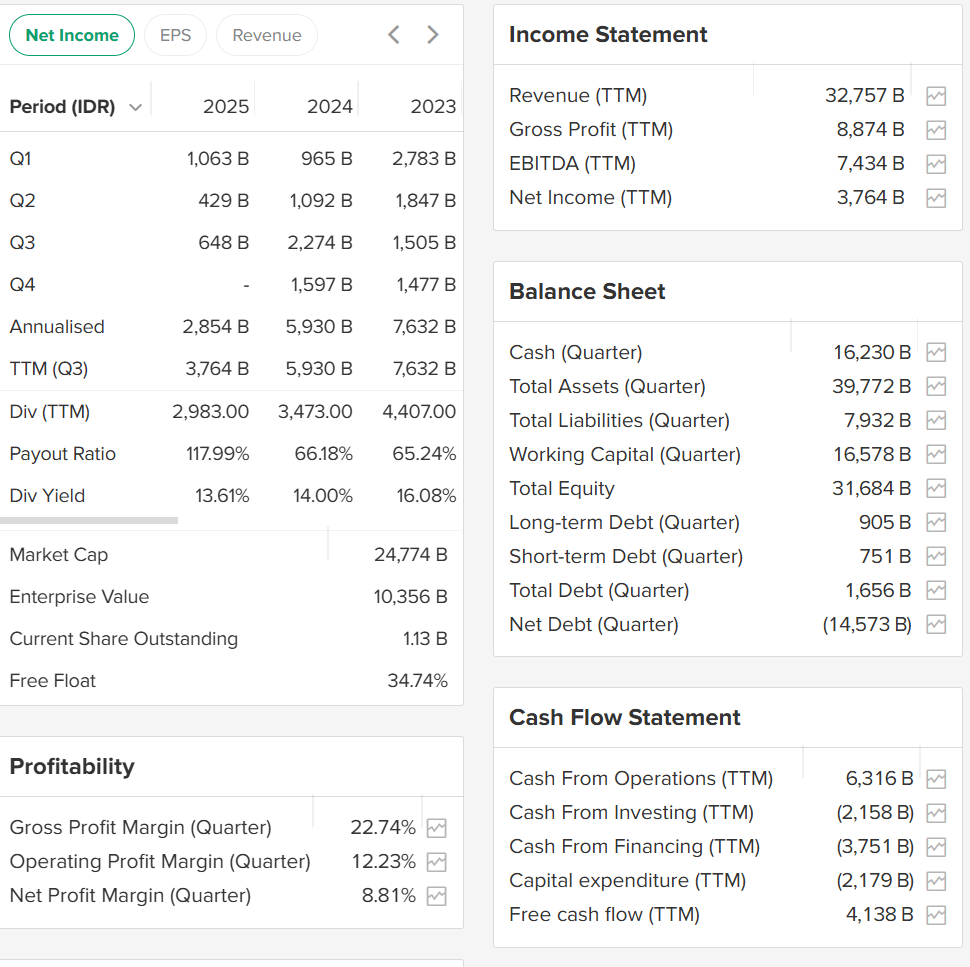970x967 pixels.
Task: View Total Liabilities (Quarter) chart icon
Action: pos(936,421)
